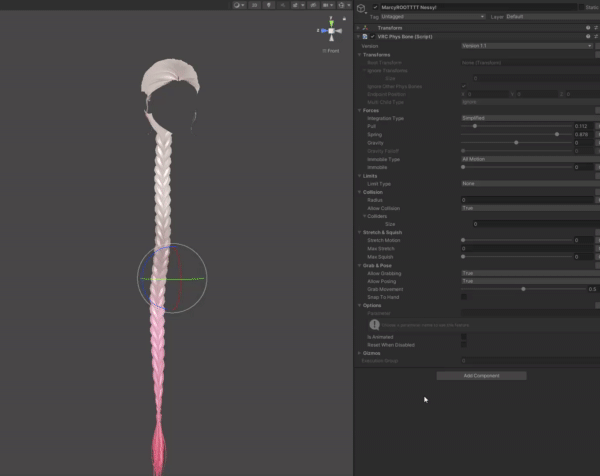This screenshot has width=600, height=476.
Task: Expand the Gizmos section
Action: click(x=359, y=353)
